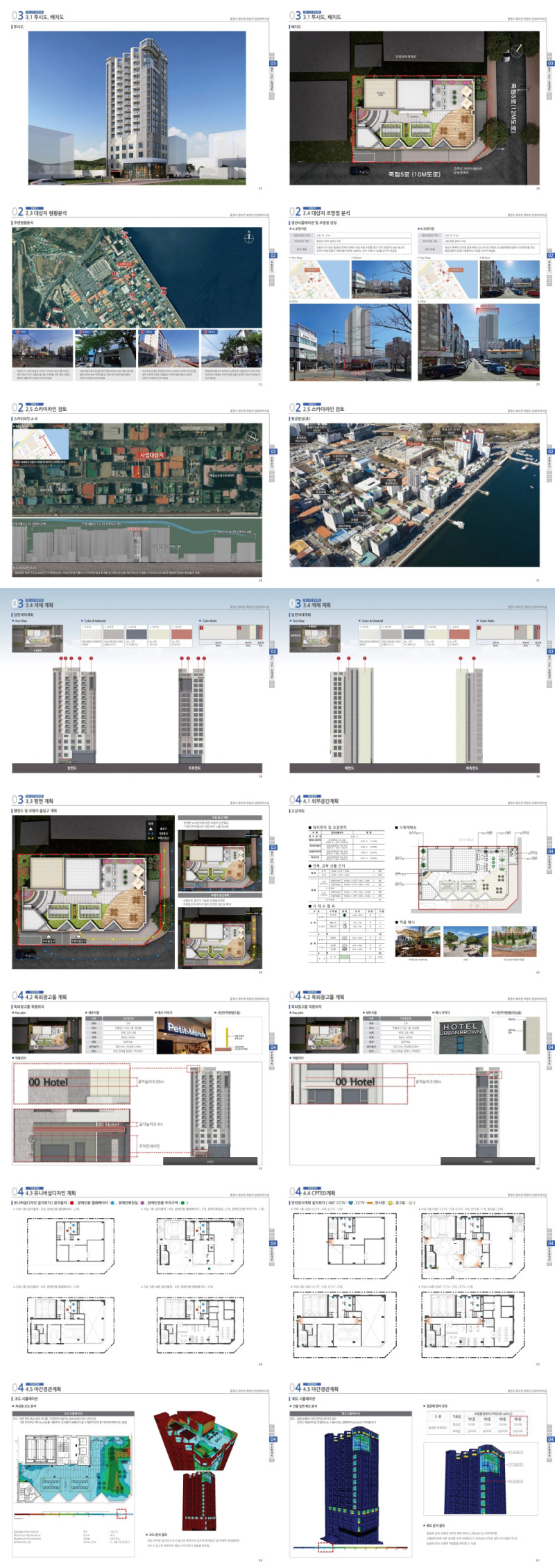Click the large number 04 beside 4.1 외부공간계획 title
The image size is (555, 1568).
(295, 800)
